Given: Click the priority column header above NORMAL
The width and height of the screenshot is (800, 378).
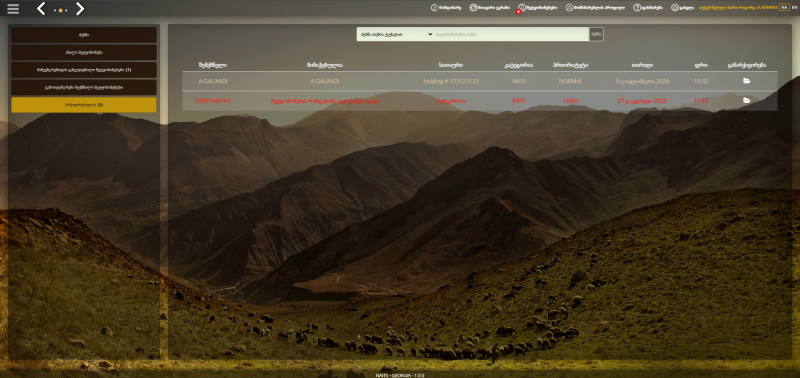Looking at the screenshot, I should coord(570,65).
